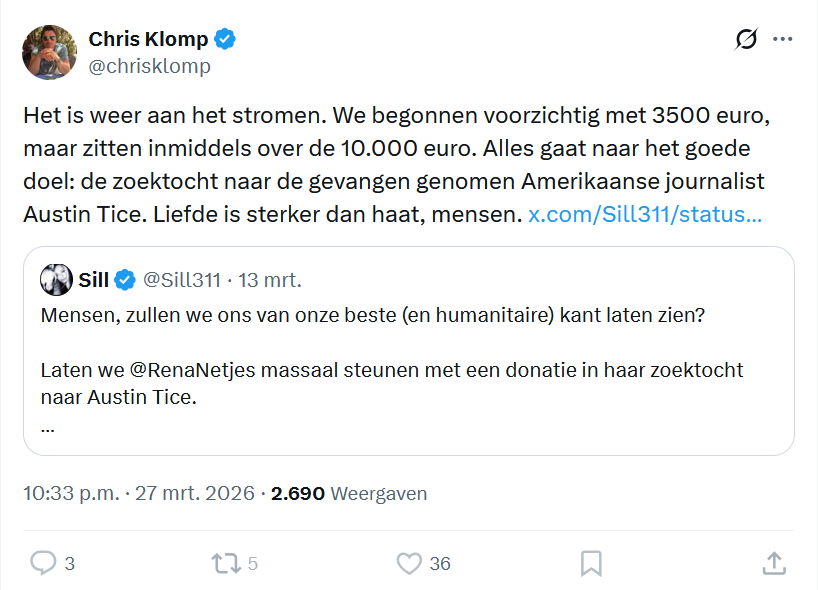Click the reply speech bubble icon
The height and width of the screenshot is (590, 818).
tap(43, 563)
